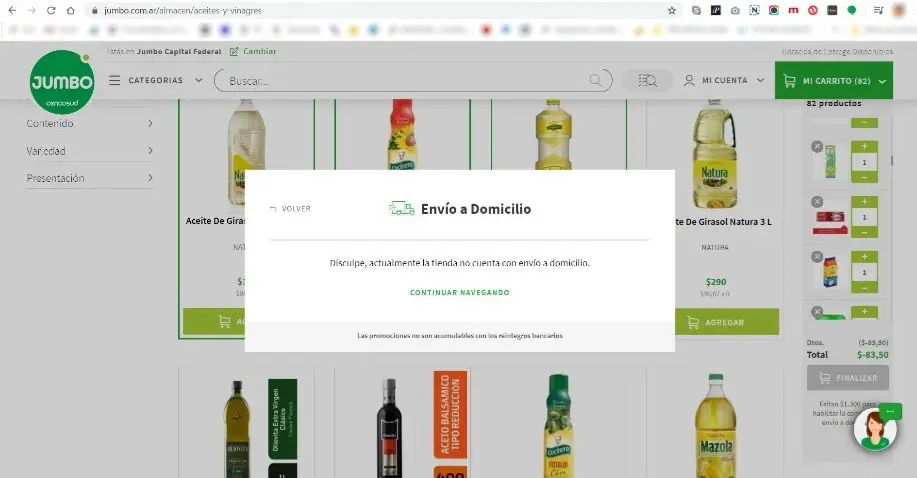Viewport: 917px width, 478px height.
Task: Open the CATEGORIAS hamburger menu icon
Action: point(115,80)
